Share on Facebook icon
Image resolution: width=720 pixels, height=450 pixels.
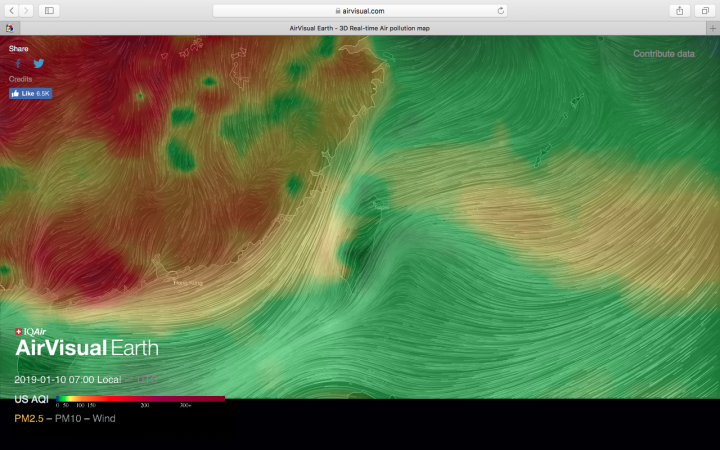(18, 63)
